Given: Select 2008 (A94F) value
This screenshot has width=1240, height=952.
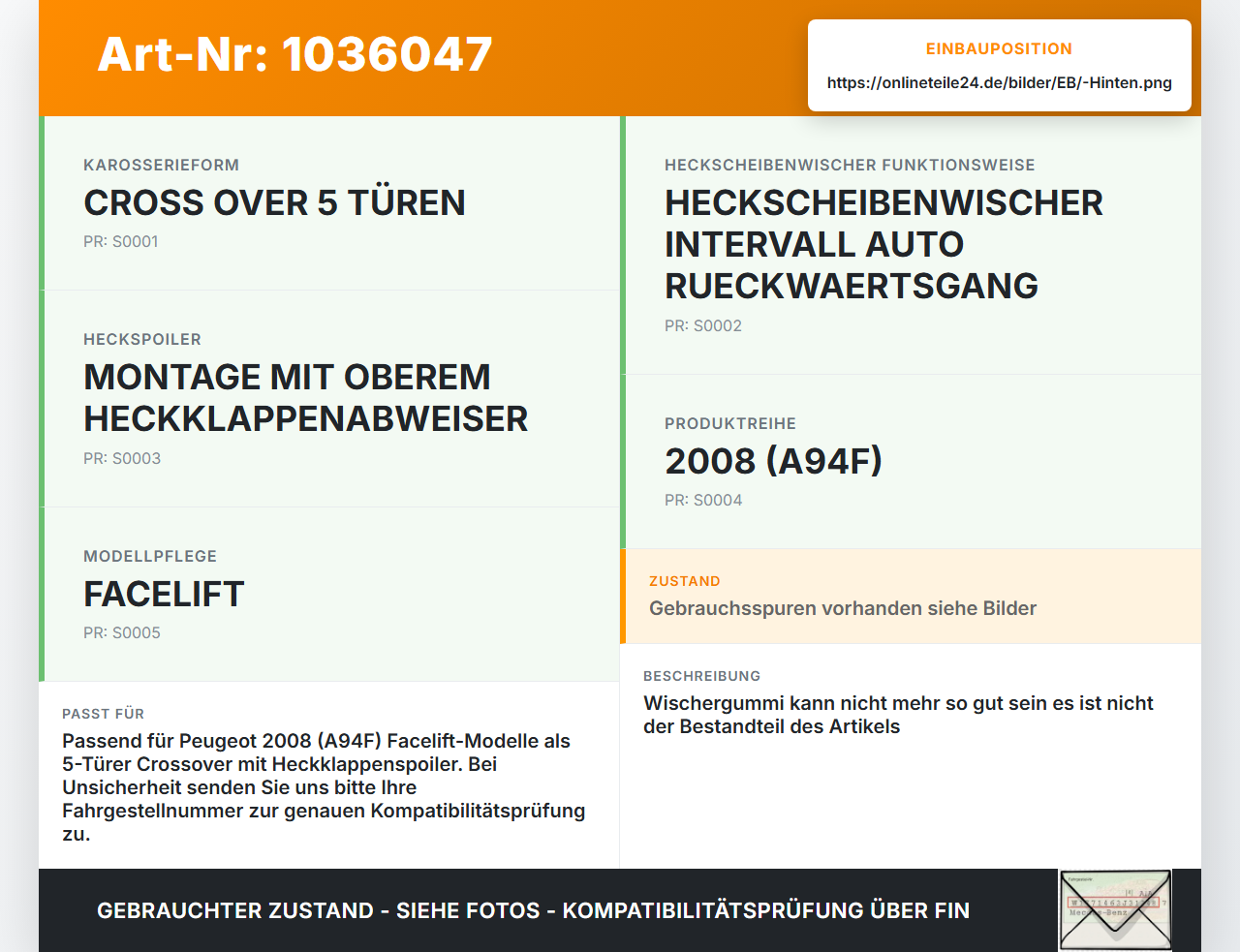Looking at the screenshot, I should click(773, 461).
